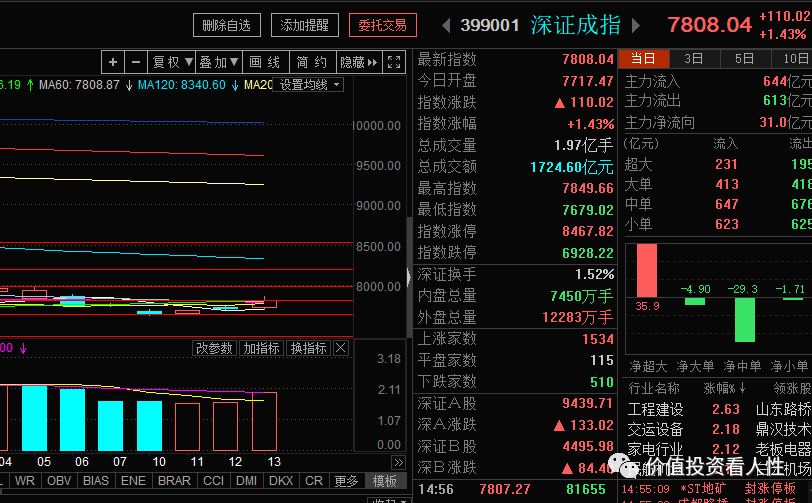Select 工程建设 industry row
The height and width of the screenshot is (503, 812).
[x=719, y=409]
